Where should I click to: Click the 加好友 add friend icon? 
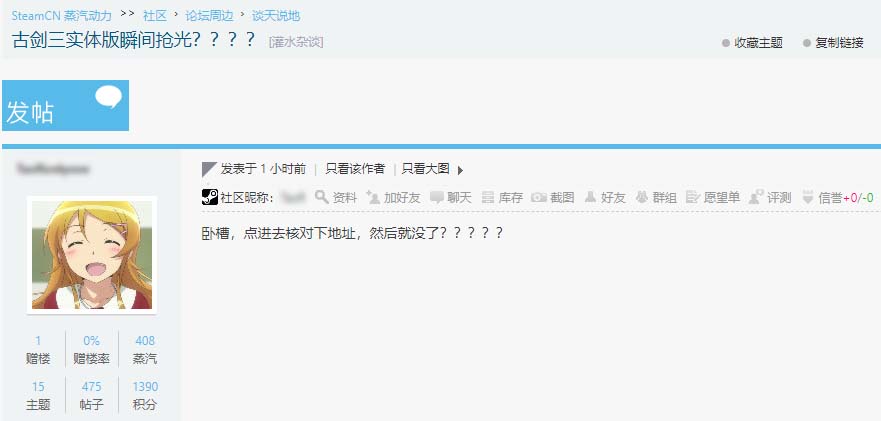tap(373, 197)
